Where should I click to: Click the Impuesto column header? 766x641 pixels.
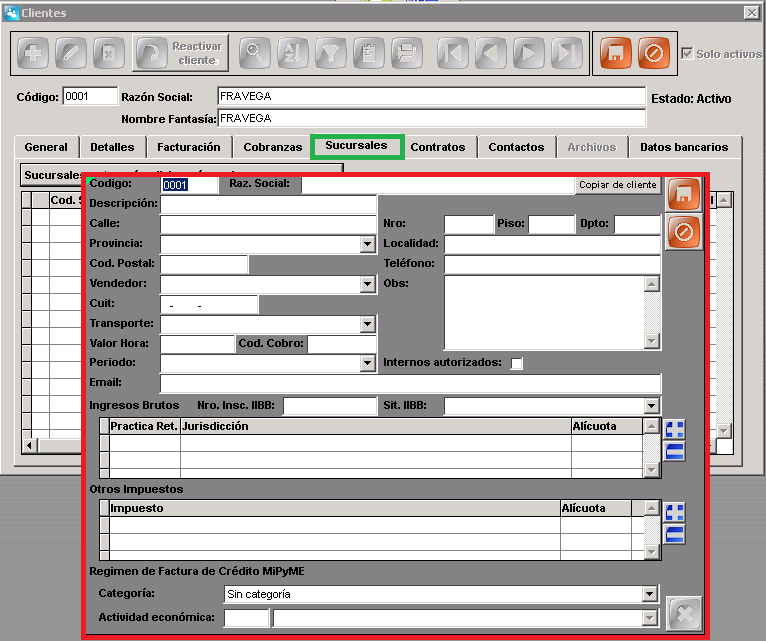point(335,509)
